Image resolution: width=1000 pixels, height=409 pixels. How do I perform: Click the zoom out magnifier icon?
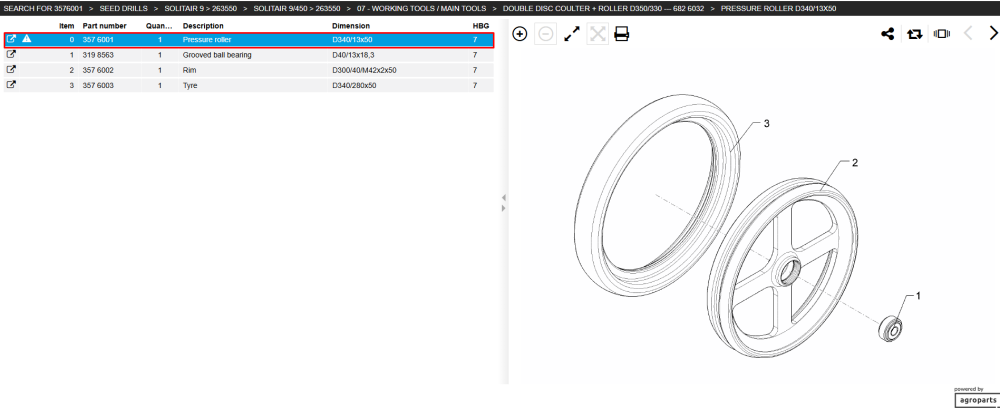[545, 34]
